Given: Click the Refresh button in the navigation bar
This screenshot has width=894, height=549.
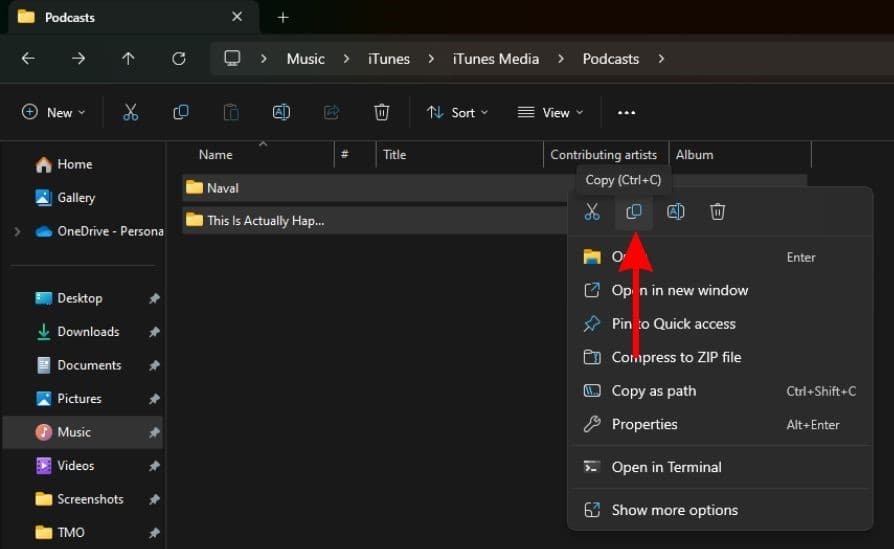Looking at the screenshot, I should pyautogui.click(x=179, y=58).
